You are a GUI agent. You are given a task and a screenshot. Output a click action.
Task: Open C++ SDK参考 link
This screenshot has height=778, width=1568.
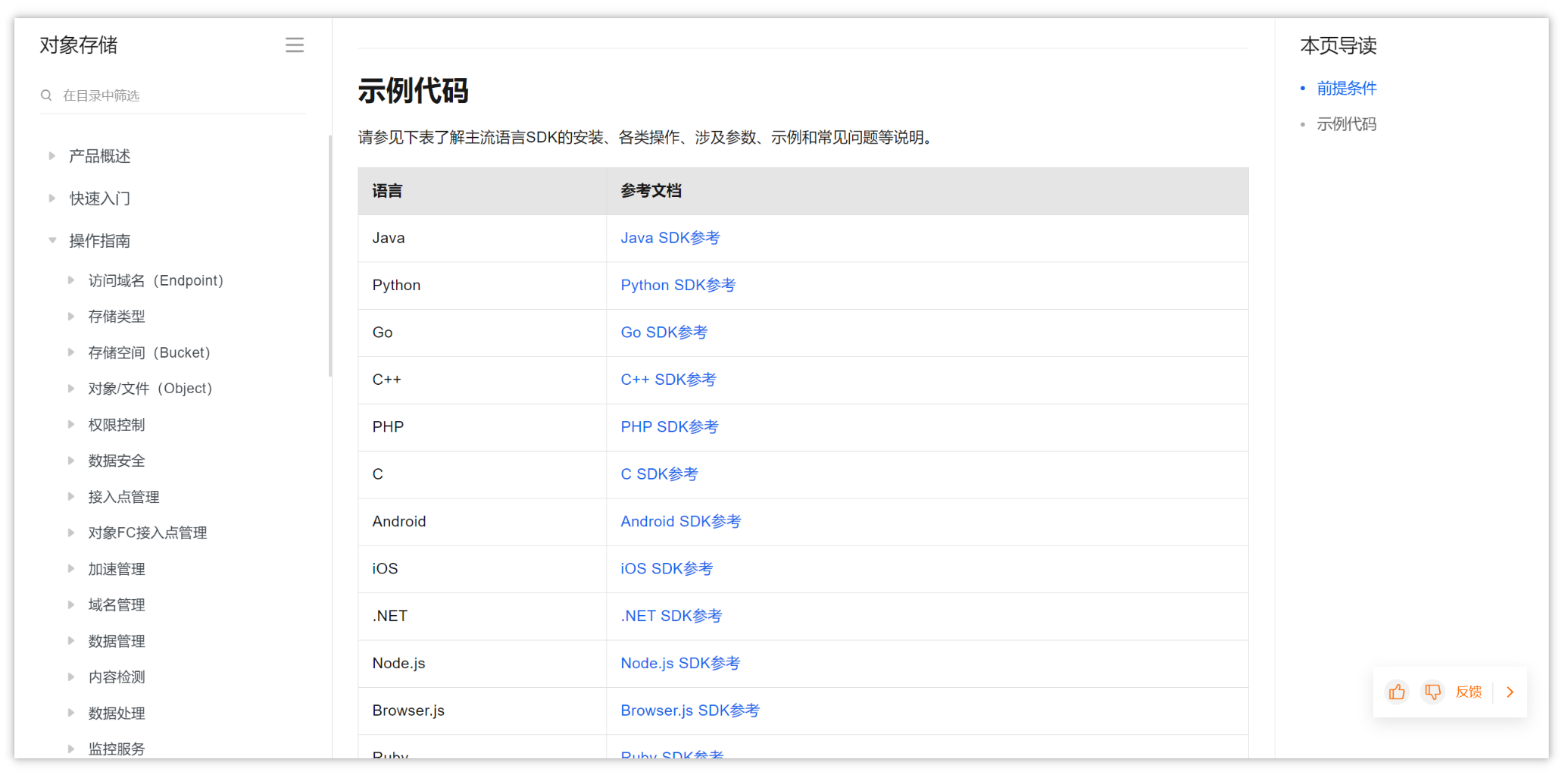tap(668, 380)
